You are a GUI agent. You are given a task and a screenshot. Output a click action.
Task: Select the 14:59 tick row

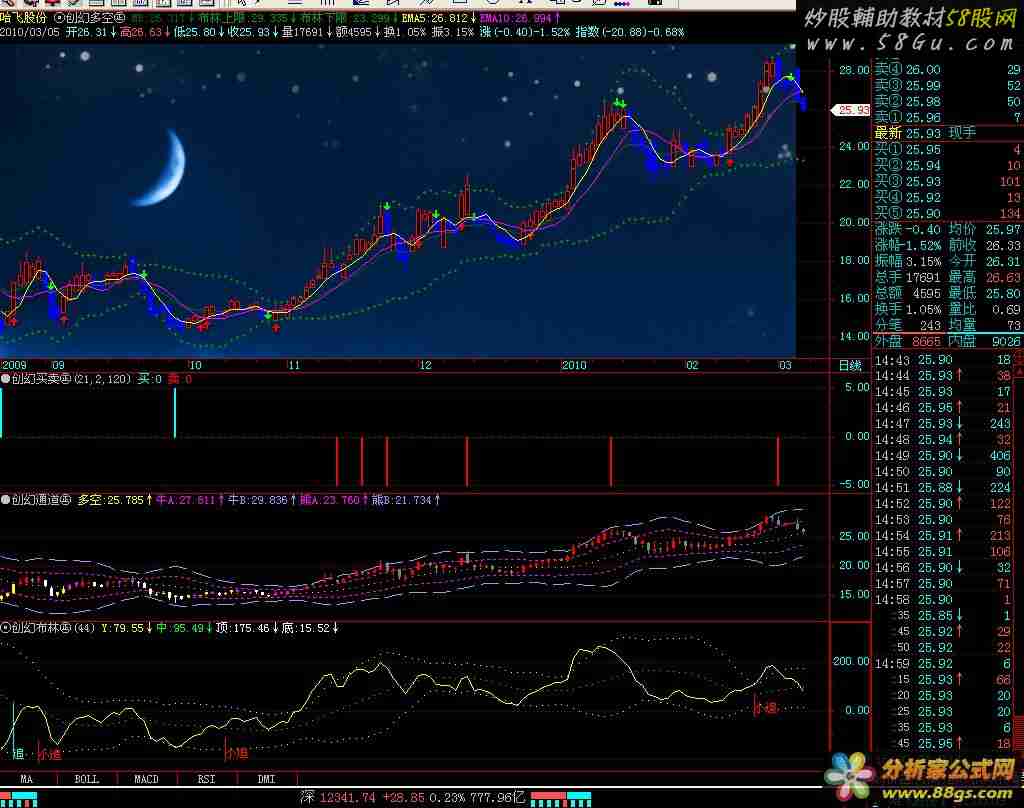click(x=943, y=663)
